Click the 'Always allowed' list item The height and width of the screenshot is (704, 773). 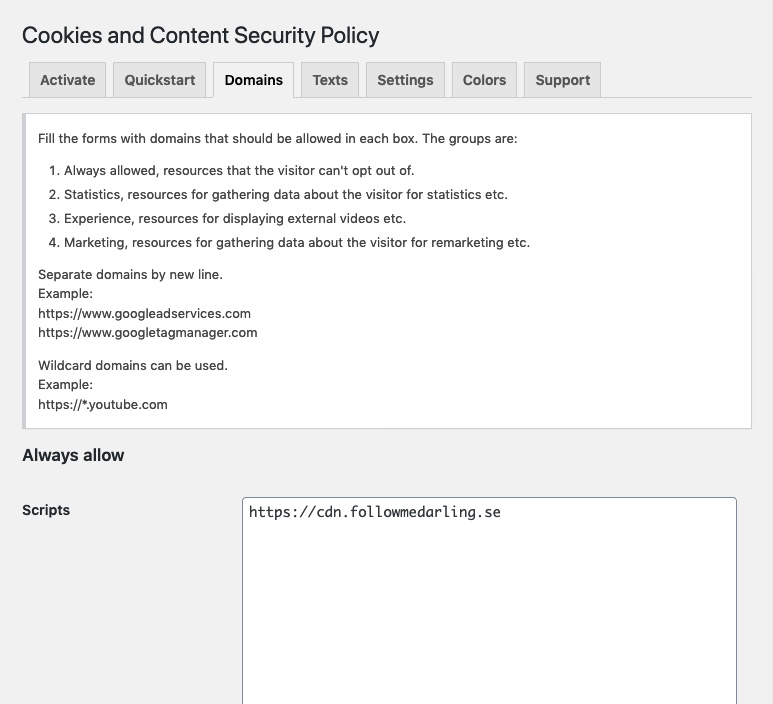pos(238,170)
